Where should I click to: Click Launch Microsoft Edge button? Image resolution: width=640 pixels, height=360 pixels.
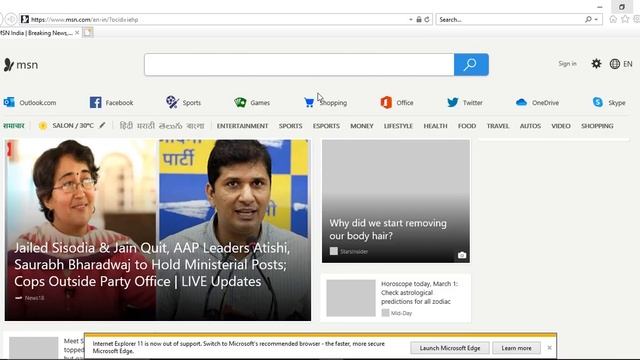coord(449,348)
